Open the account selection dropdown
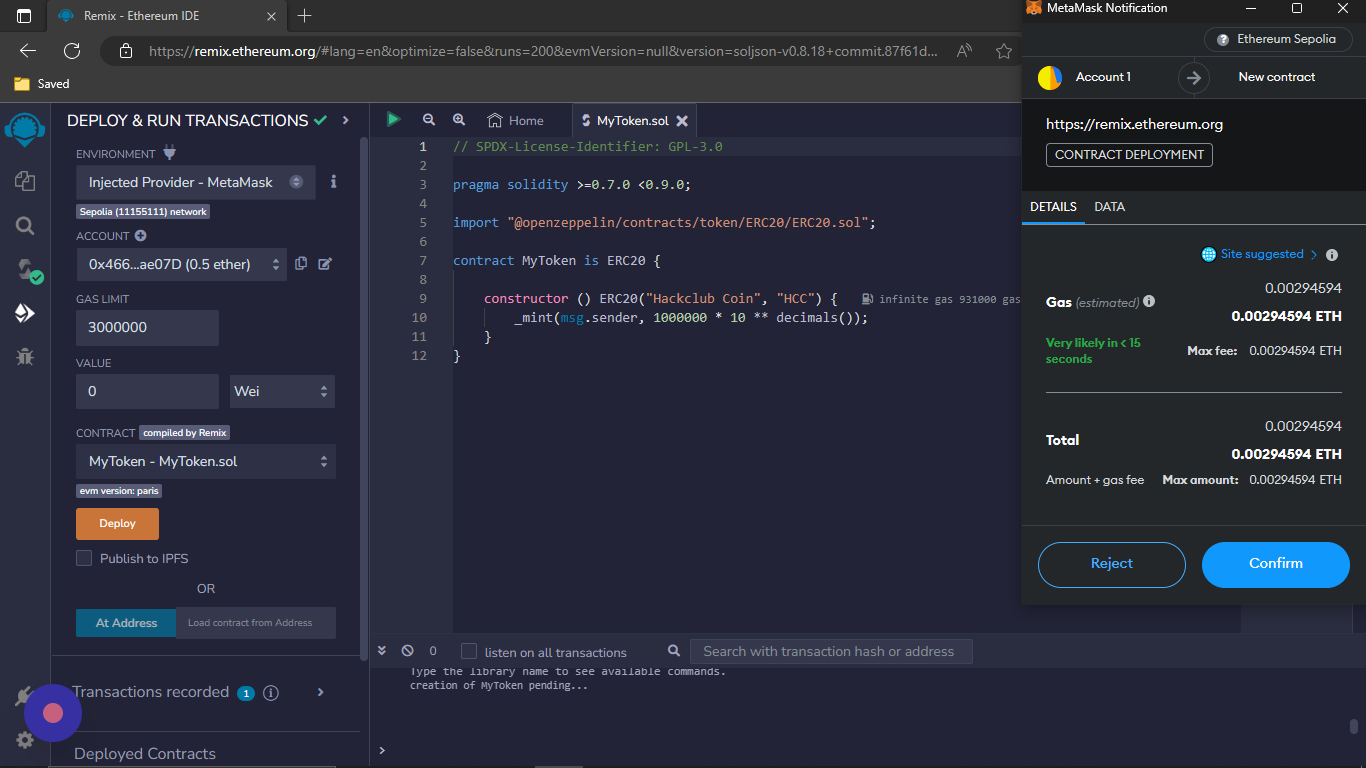This screenshot has height=768, width=1366. [181, 264]
